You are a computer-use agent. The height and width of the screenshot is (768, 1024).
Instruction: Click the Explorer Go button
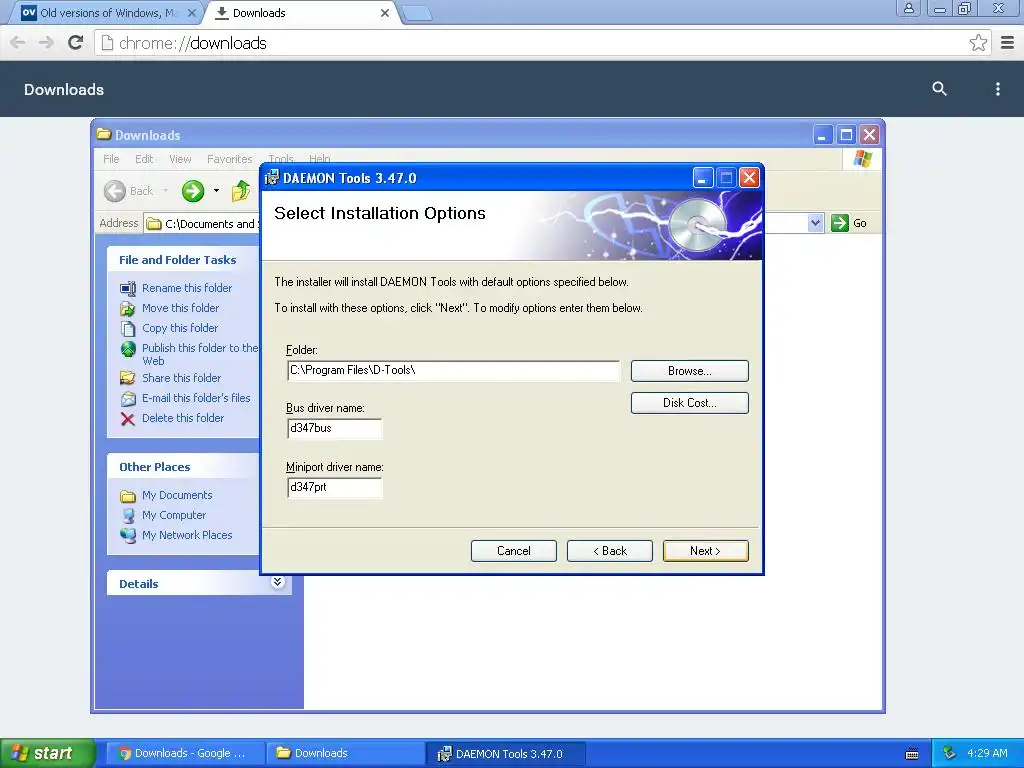pyautogui.click(x=849, y=223)
